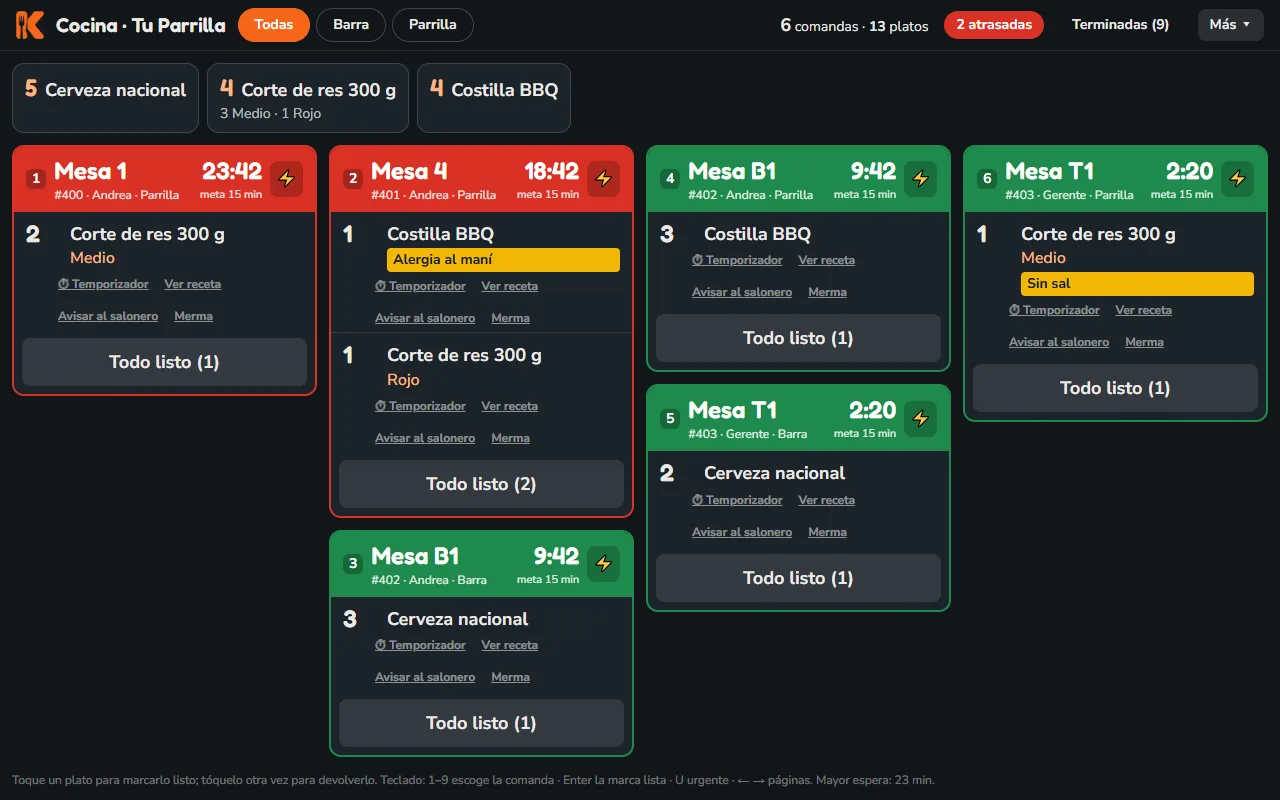Screen dimensions: 1280x800
Task: Toggle the lightning urgent icon on Mesa 4
Action: click(603, 179)
